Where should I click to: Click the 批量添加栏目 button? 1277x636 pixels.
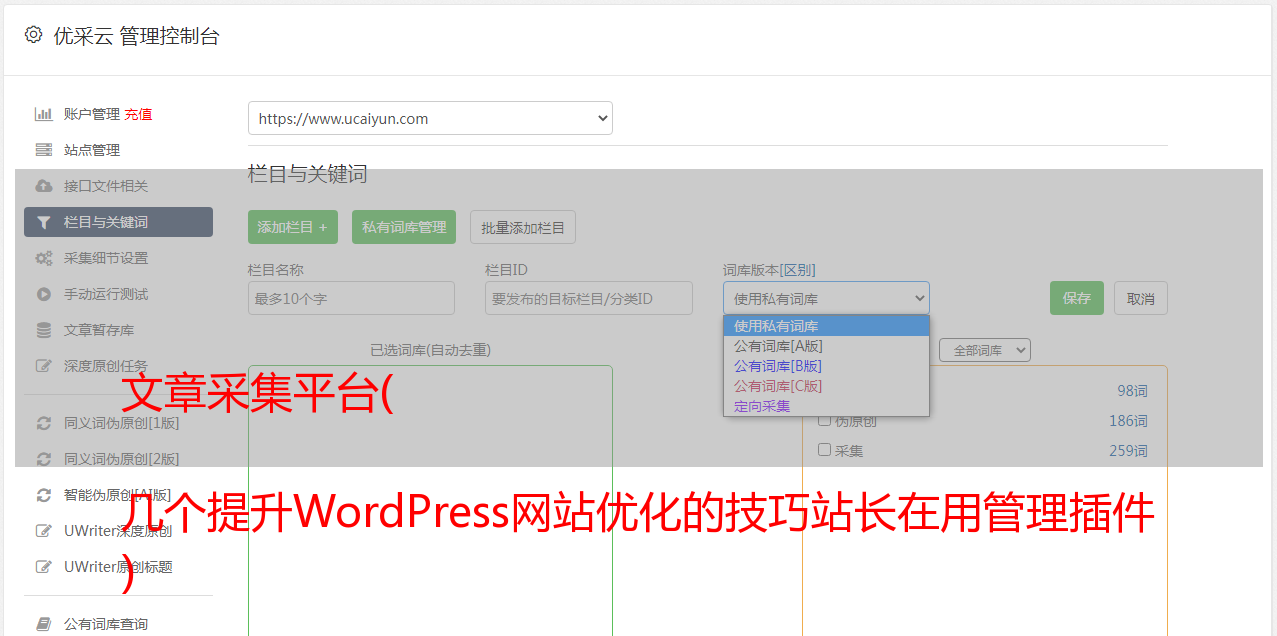[x=523, y=227]
